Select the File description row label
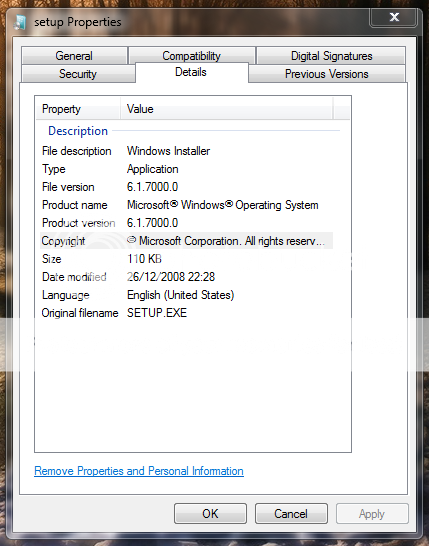The image size is (429, 546). click(x=77, y=151)
